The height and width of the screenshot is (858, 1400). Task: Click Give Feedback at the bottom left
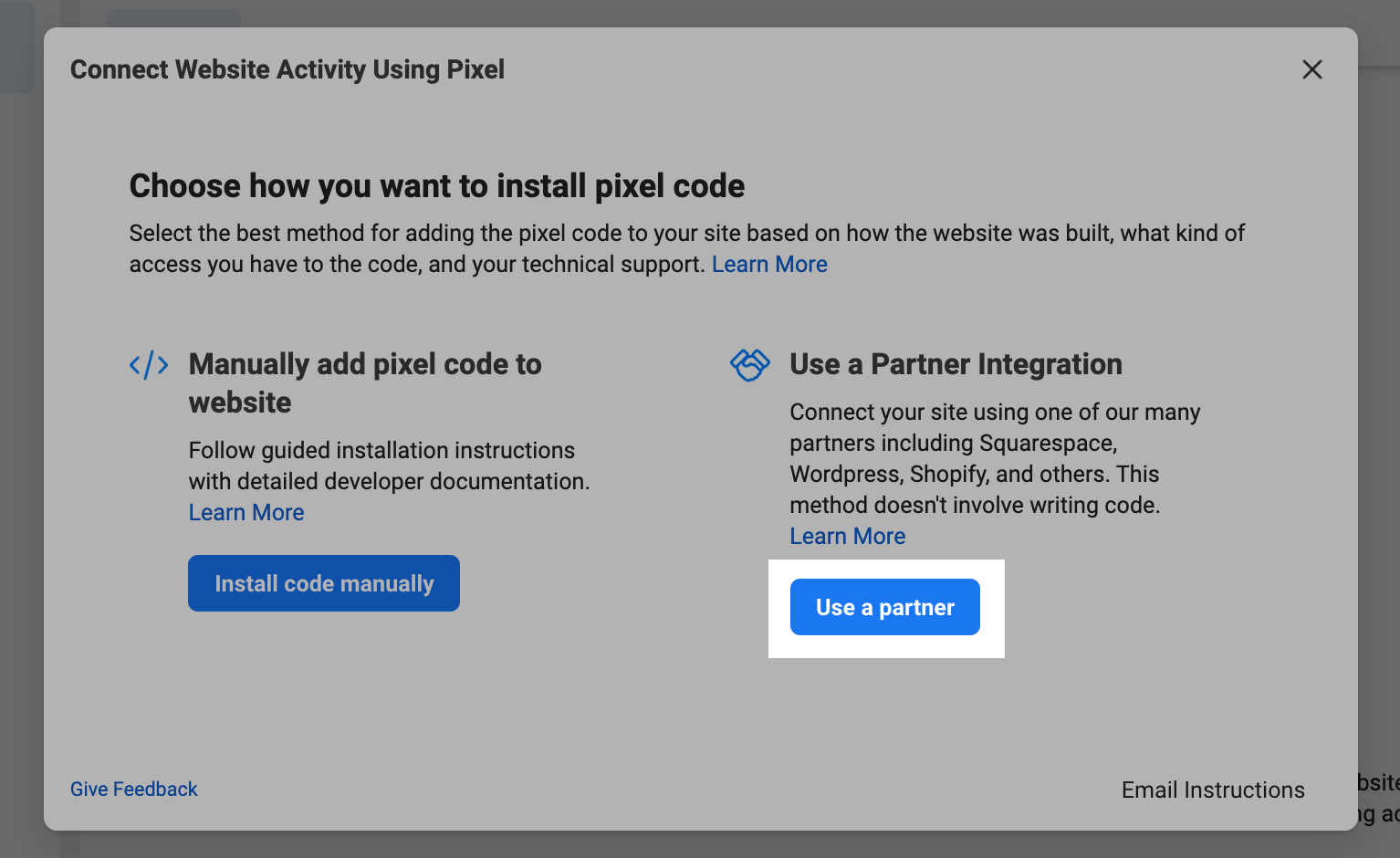[133, 789]
